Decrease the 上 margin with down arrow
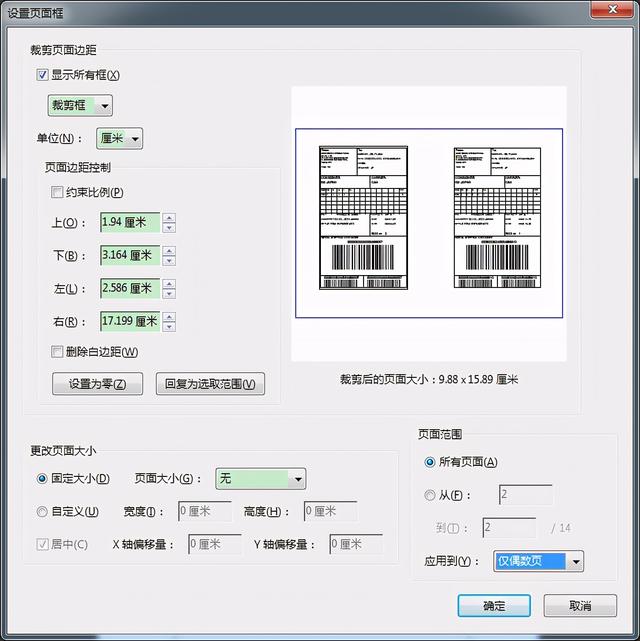Image resolution: width=640 pixels, height=641 pixels. (169, 228)
